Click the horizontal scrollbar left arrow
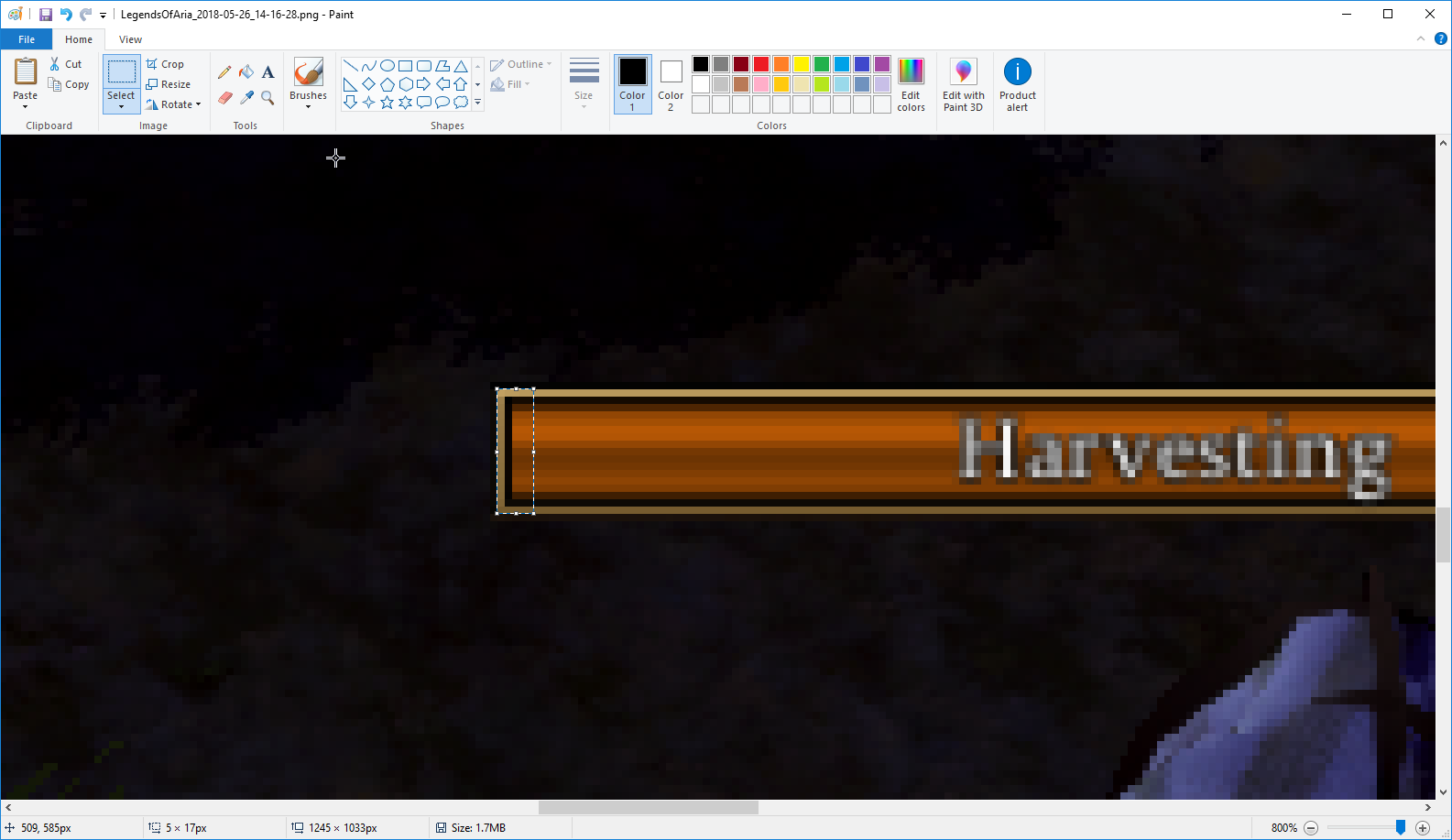Image resolution: width=1452 pixels, height=840 pixels. 8,808
